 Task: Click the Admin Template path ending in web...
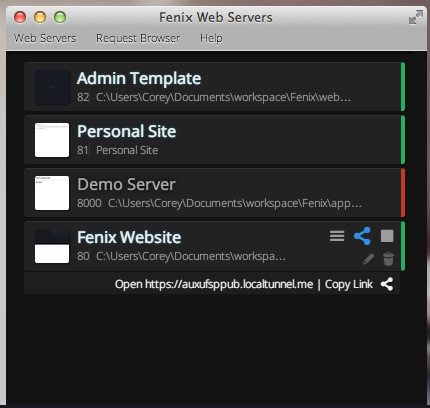click(223, 97)
